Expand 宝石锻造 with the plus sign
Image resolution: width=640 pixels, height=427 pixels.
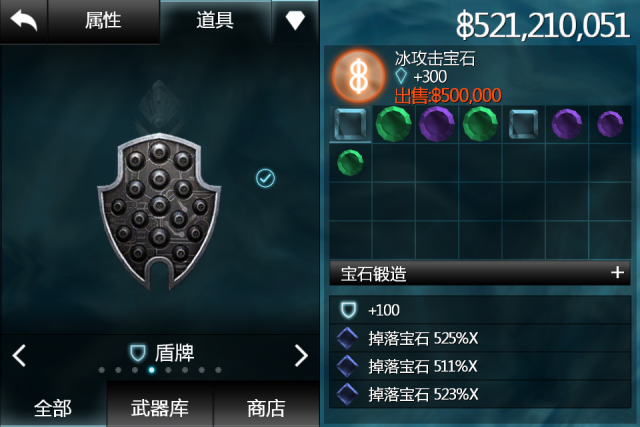coord(618,272)
